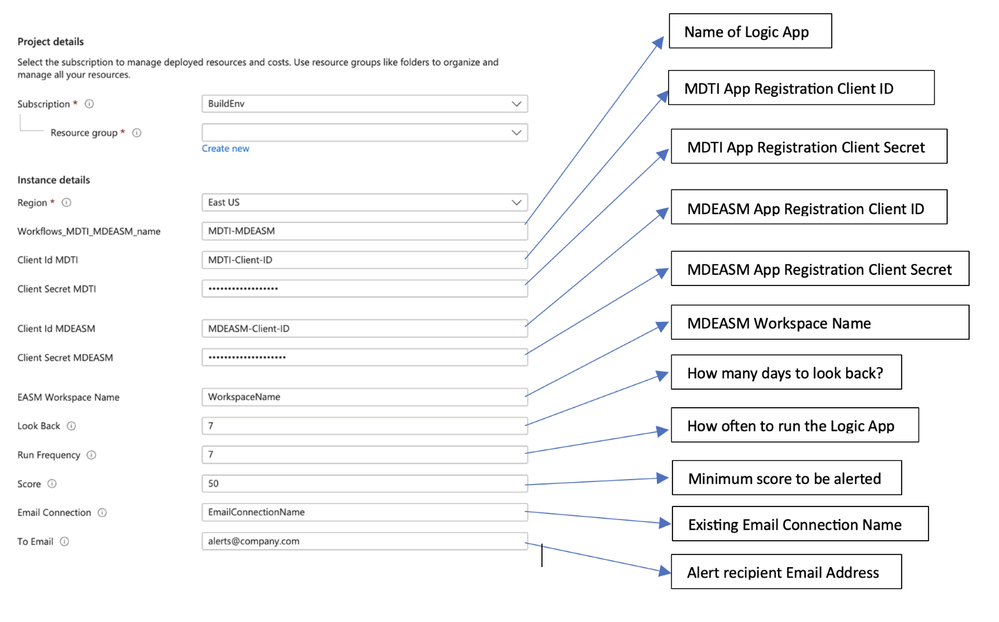Open the Region info icon
The width and height of the screenshot is (999, 622).
click(x=66, y=203)
